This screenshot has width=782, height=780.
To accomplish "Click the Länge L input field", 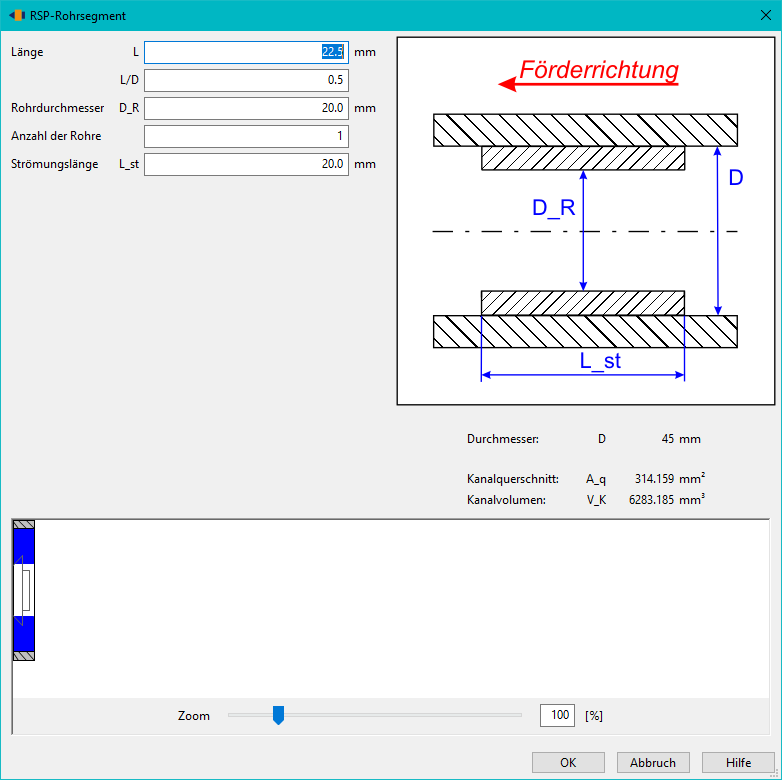I will tap(246, 52).
